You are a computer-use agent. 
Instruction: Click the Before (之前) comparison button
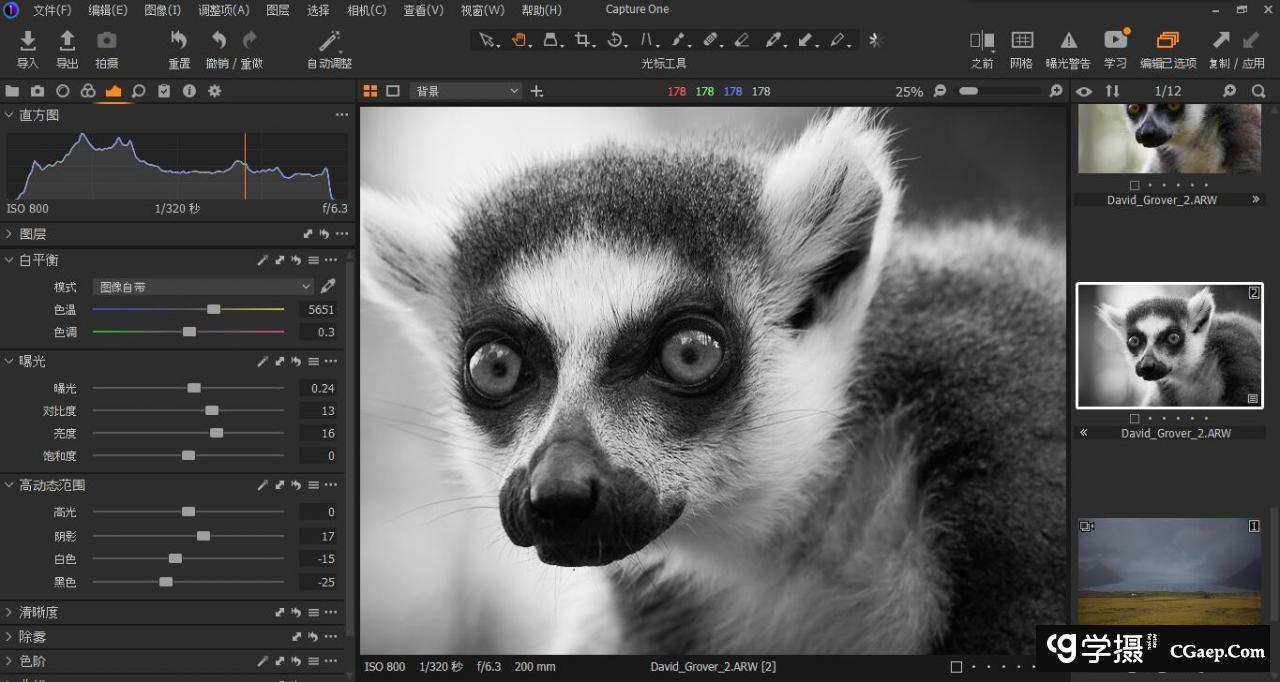(981, 41)
